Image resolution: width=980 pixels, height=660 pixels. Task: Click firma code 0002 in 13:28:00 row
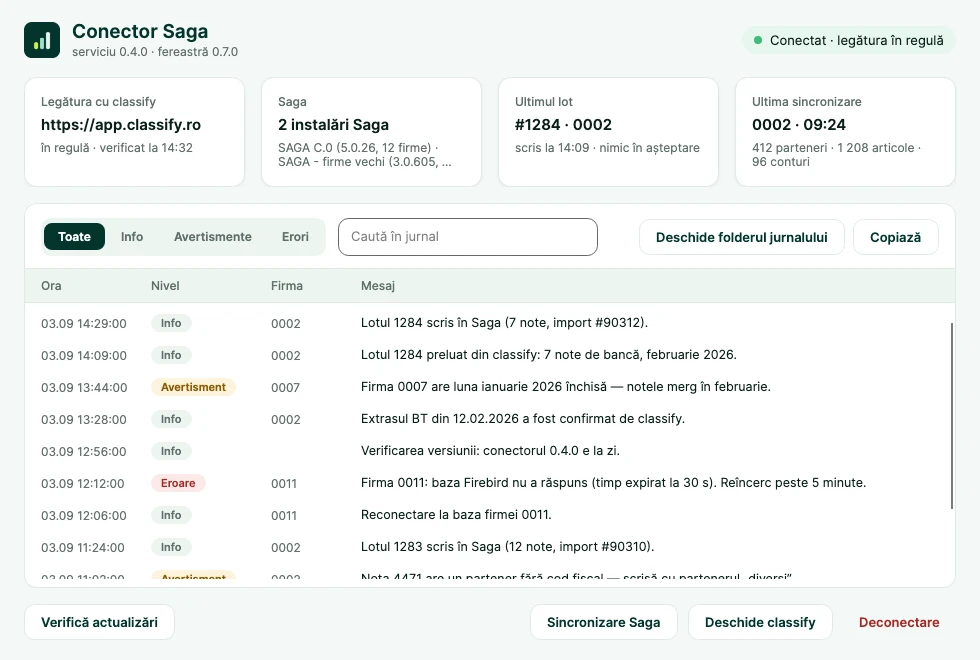(x=286, y=419)
